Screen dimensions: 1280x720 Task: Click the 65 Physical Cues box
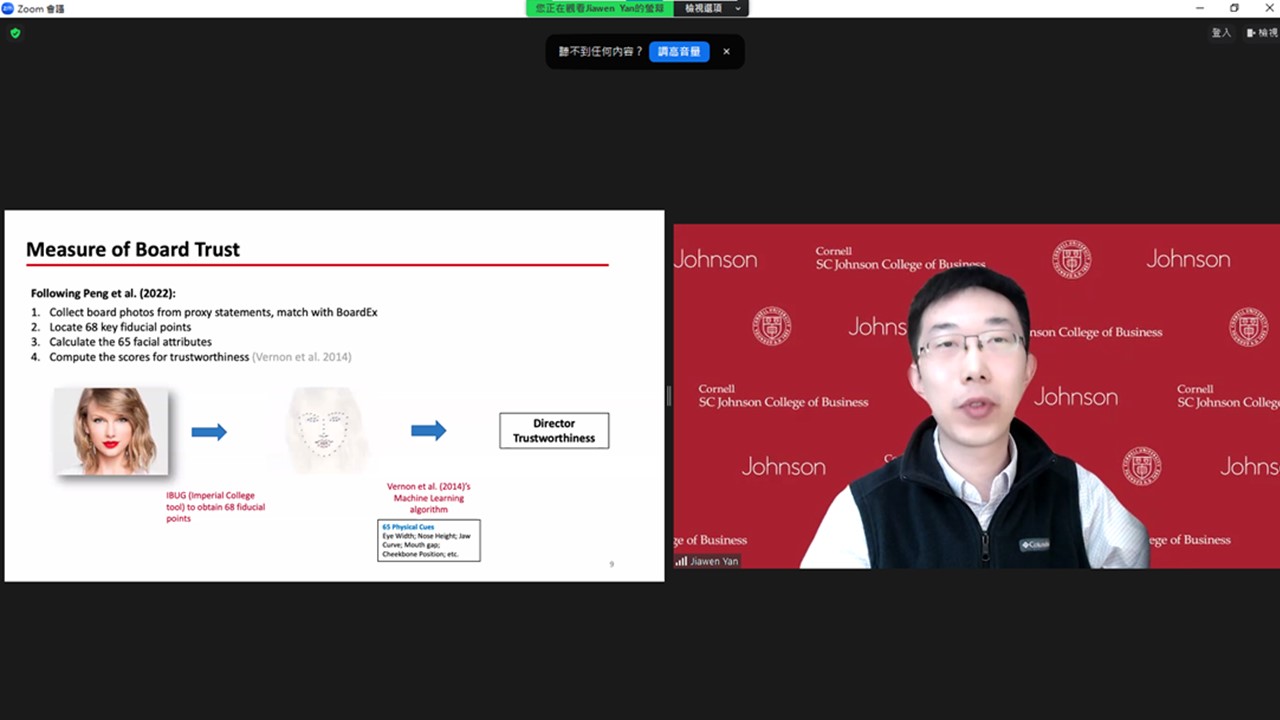[429, 540]
